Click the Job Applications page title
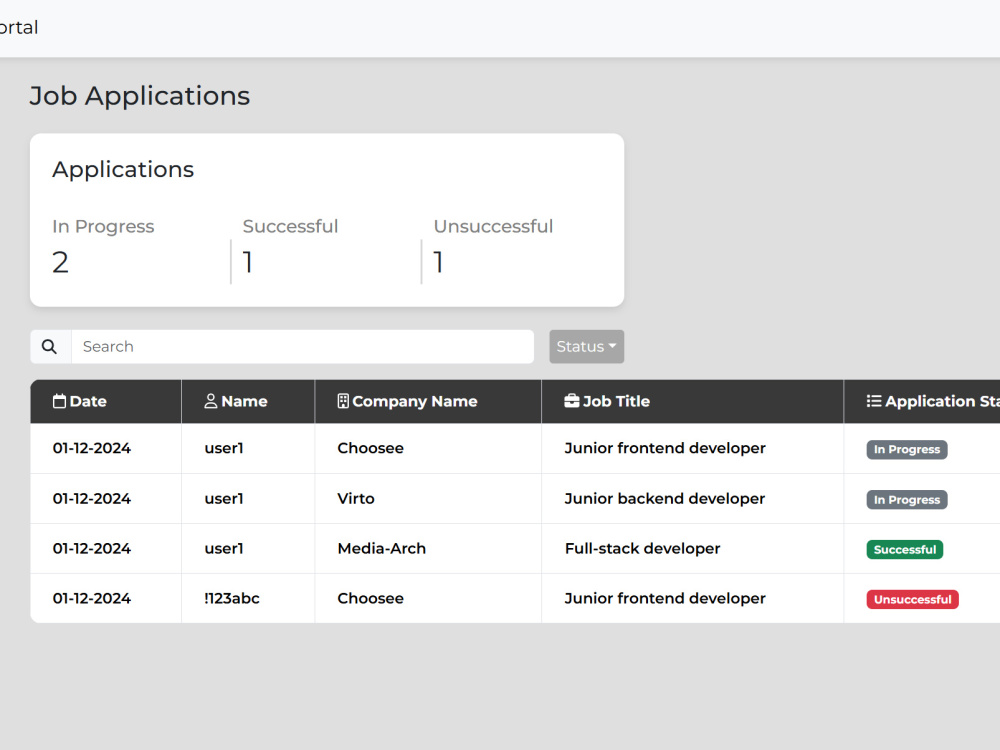The image size is (1000, 750). coord(140,96)
